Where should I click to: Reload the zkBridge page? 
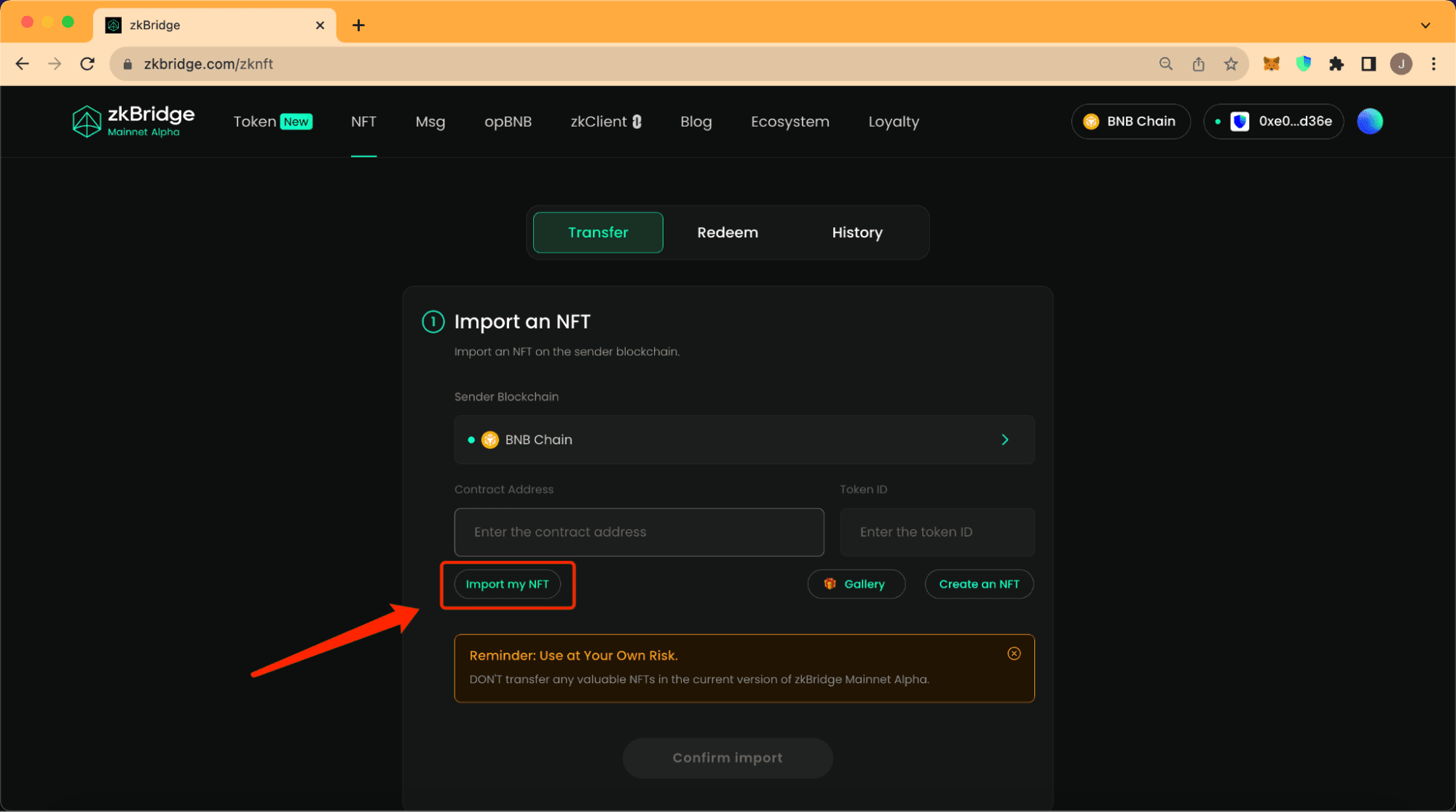(x=87, y=64)
